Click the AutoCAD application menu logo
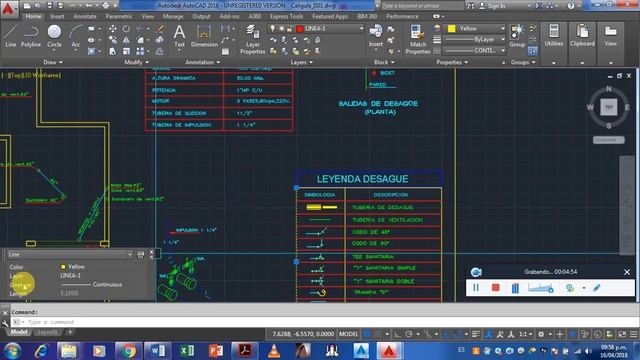Viewport: 640px width, 360px height. 8,9
